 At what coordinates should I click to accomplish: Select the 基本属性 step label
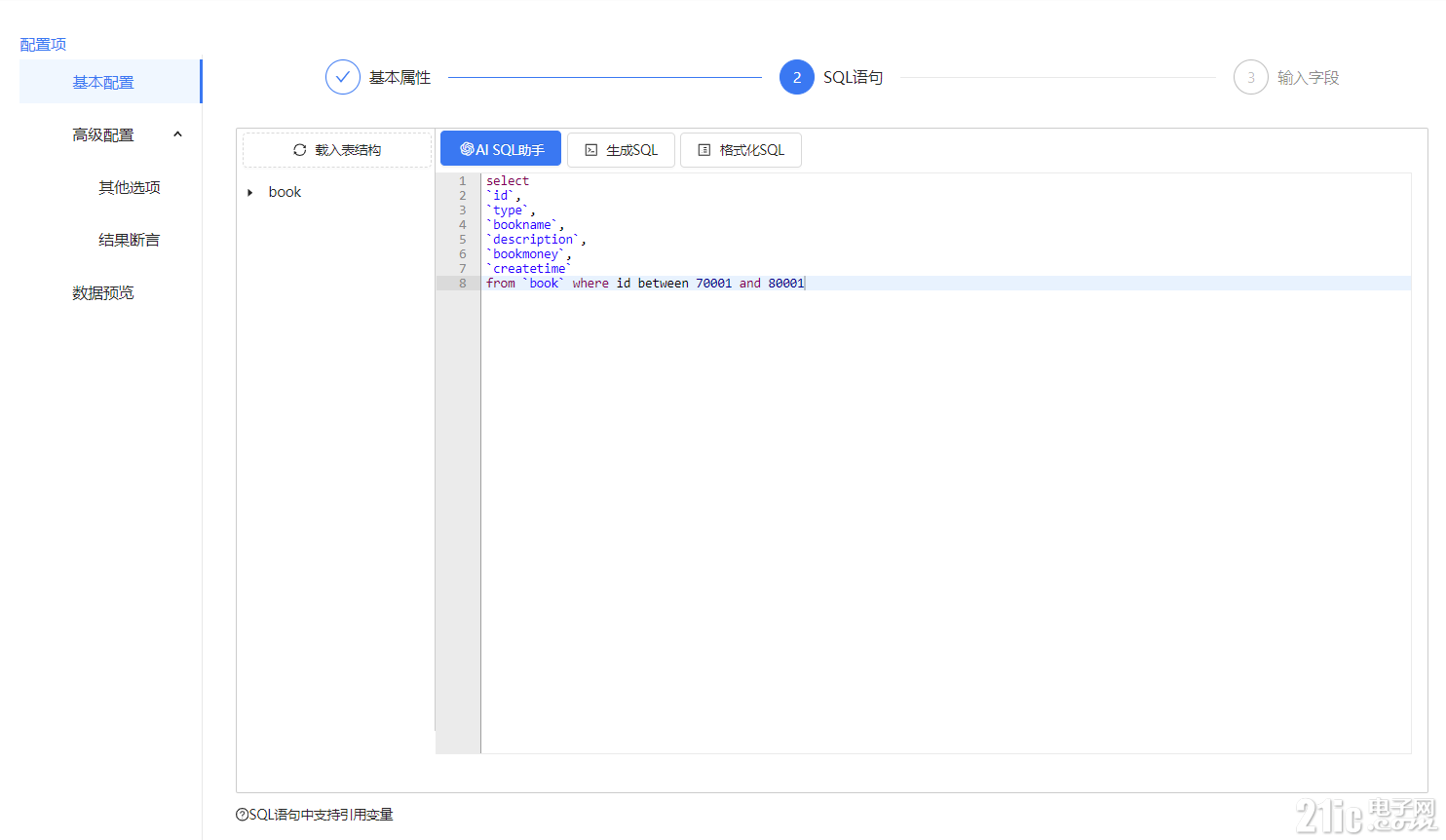click(x=400, y=77)
